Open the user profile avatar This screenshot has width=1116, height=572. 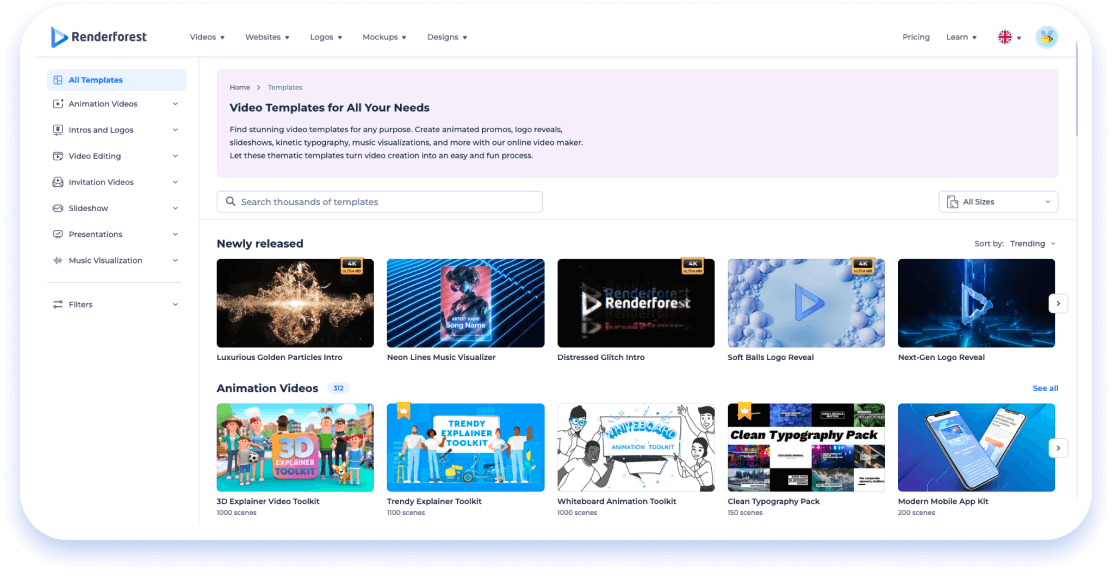click(x=1046, y=37)
